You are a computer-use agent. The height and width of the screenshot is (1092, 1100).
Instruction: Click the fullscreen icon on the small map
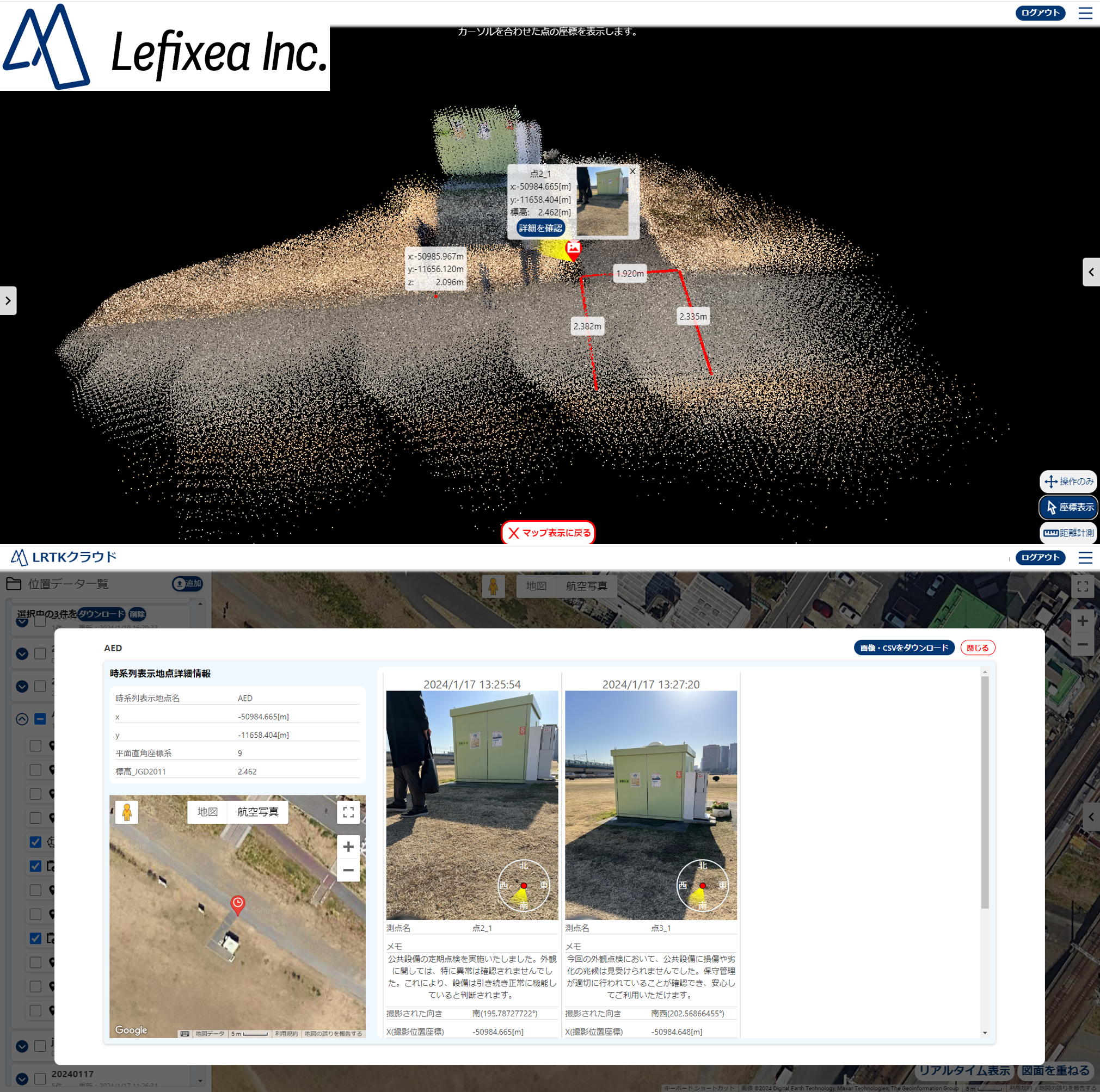click(x=348, y=812)
